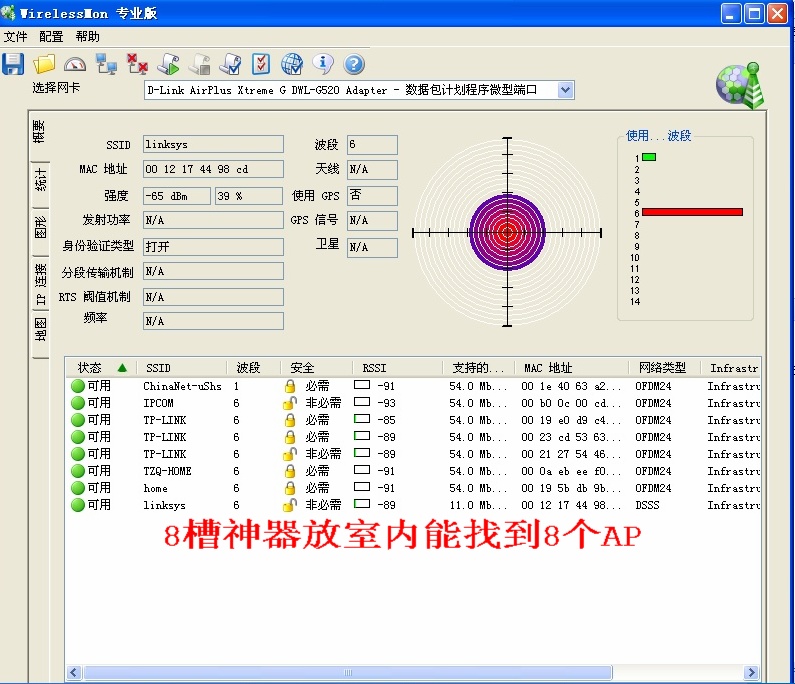Viewport: 795px width, 684px height.
Task: Select the ChinaNet-uShs network row
Action: (x=413, y=386)
